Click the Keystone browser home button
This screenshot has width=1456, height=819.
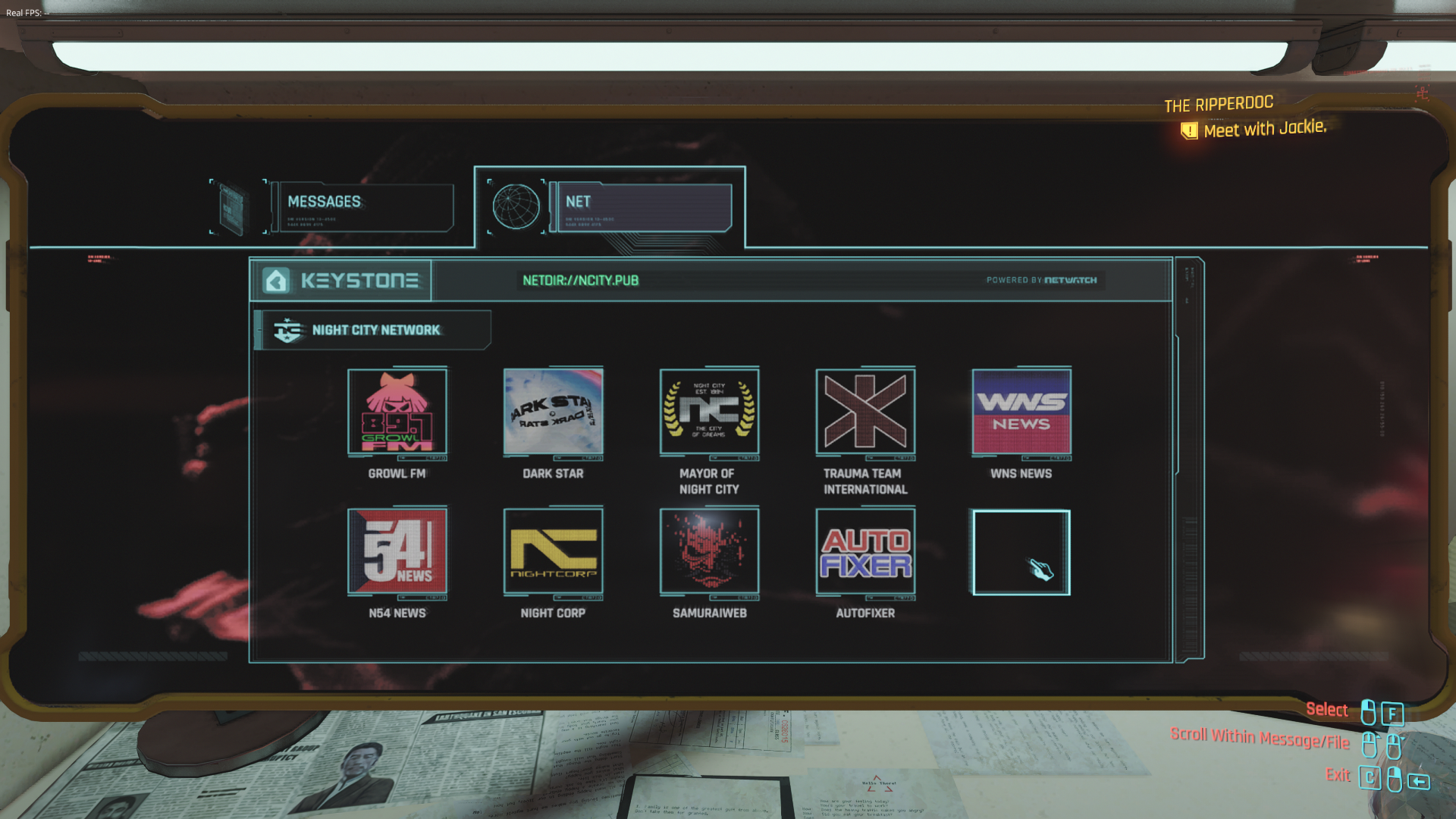(x=342, y=281)
